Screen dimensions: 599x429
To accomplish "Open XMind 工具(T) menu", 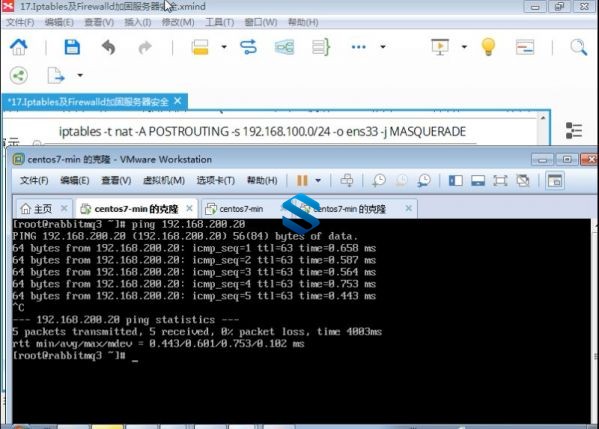I will tap(219, 22).
